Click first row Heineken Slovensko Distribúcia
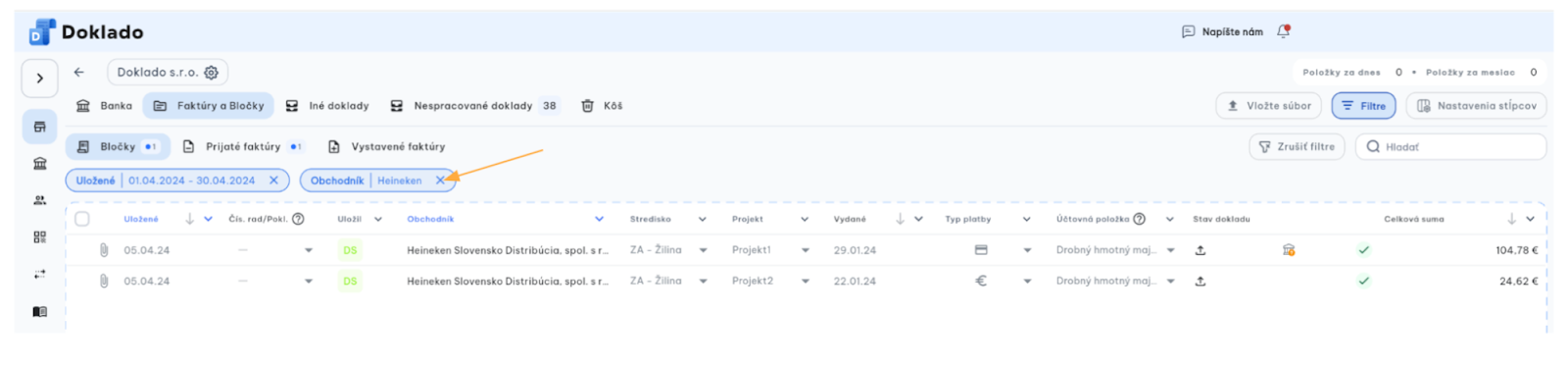This screenshot has height=365, width=1568. click(x=508, y=250)
